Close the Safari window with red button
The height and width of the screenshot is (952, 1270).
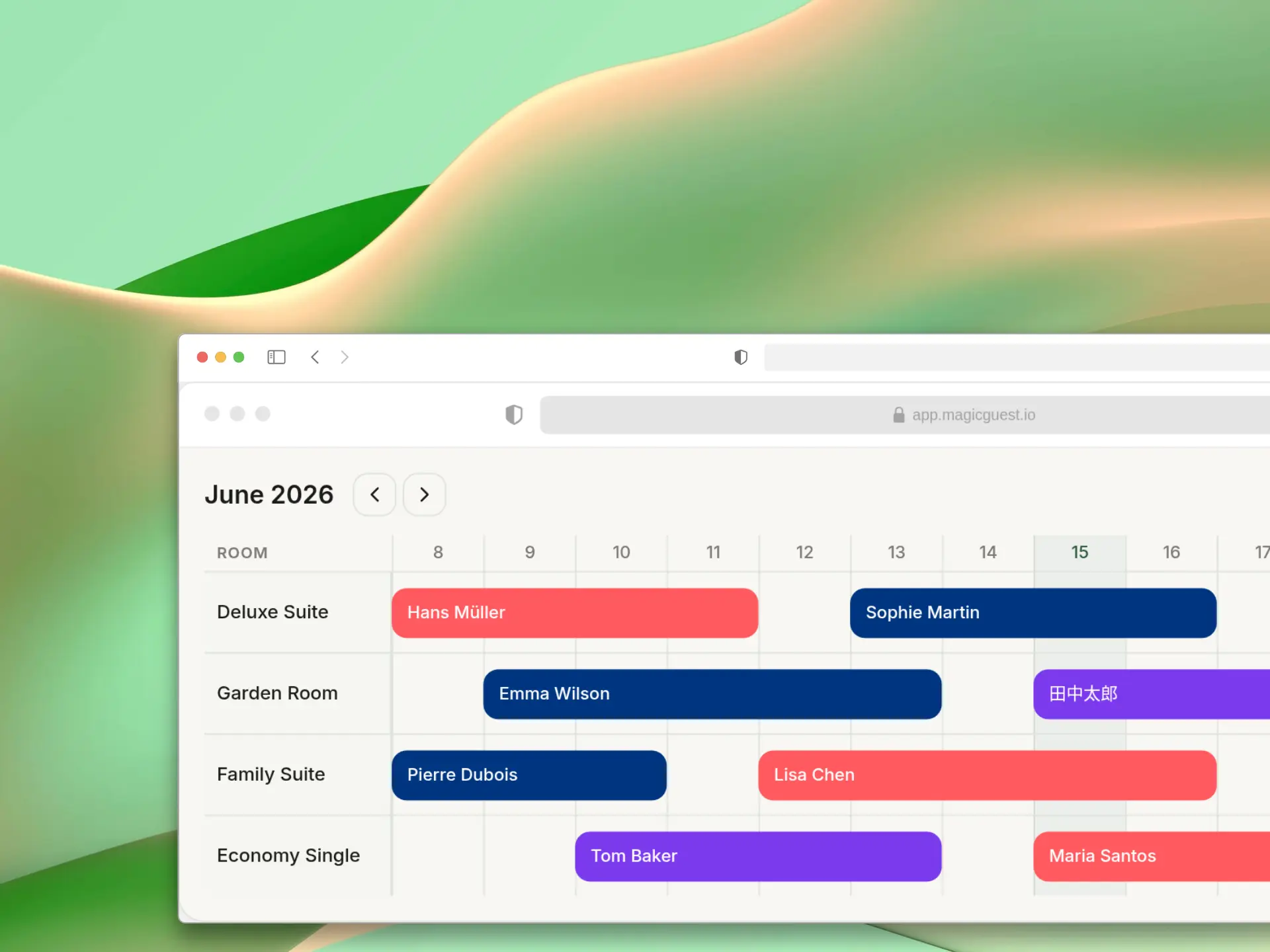[x=202, y=357]
